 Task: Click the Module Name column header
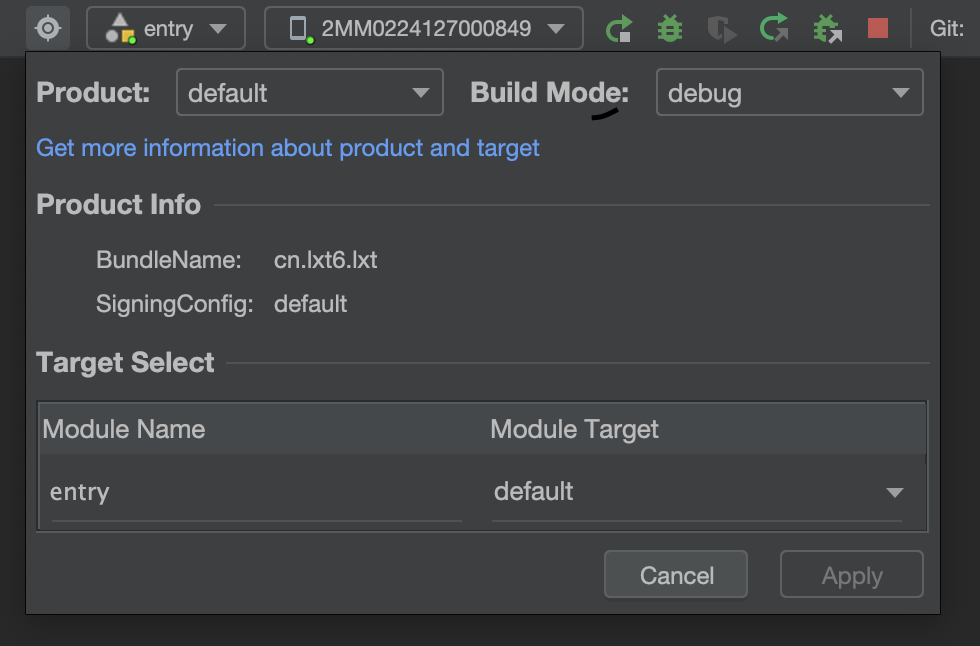(x=124, y=430)
